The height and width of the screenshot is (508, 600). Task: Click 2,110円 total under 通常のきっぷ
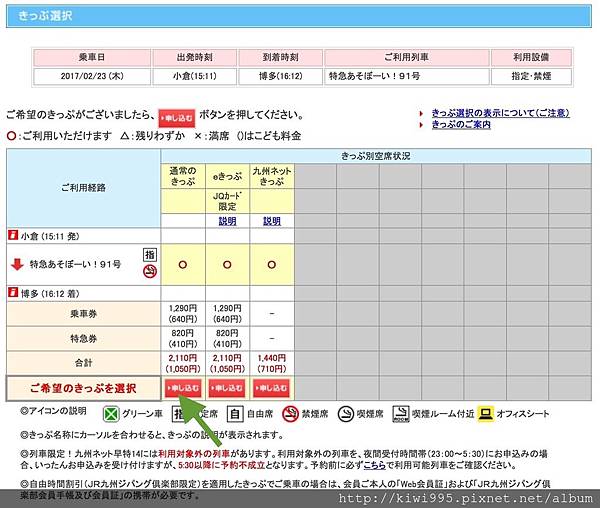coord(183,358)
